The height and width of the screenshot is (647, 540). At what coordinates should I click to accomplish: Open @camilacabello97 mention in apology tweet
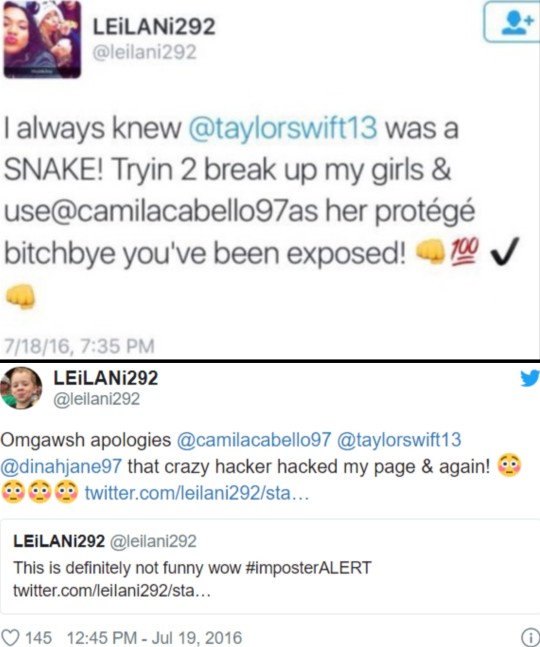[x=254, y=440]
